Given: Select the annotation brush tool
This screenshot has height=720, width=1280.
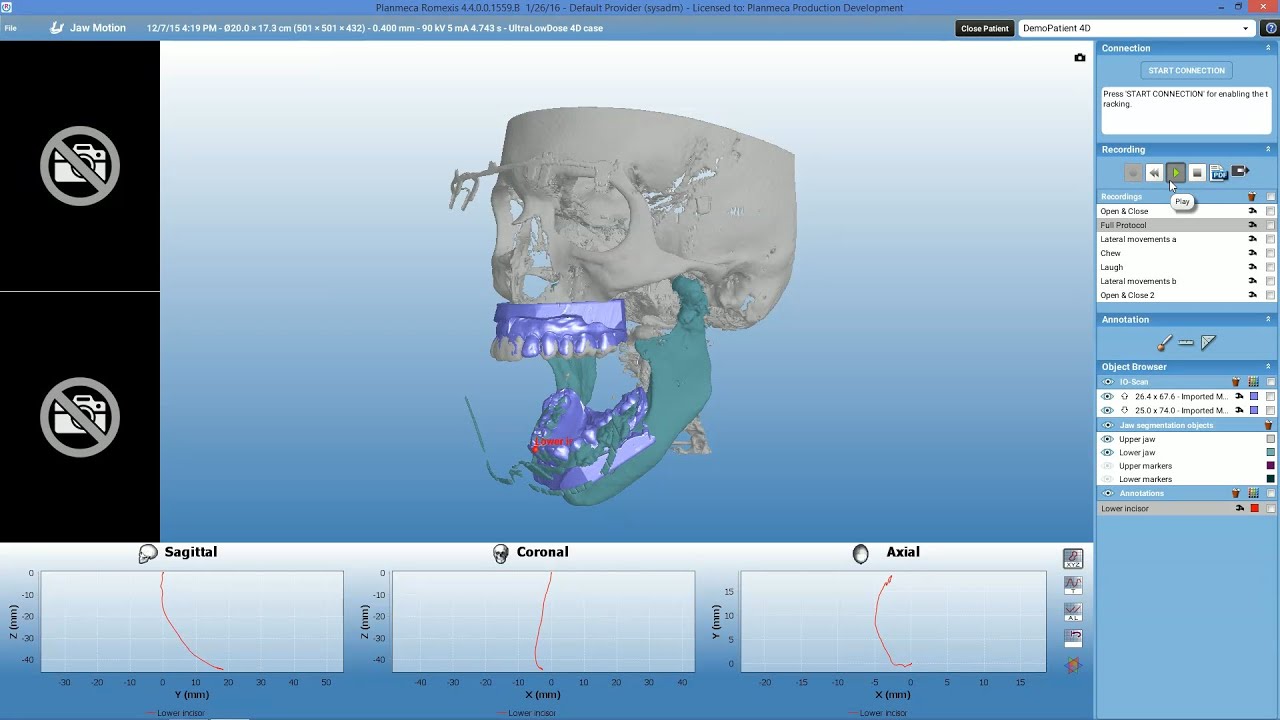Looking at the screenshot, I should coord(1165,343).
